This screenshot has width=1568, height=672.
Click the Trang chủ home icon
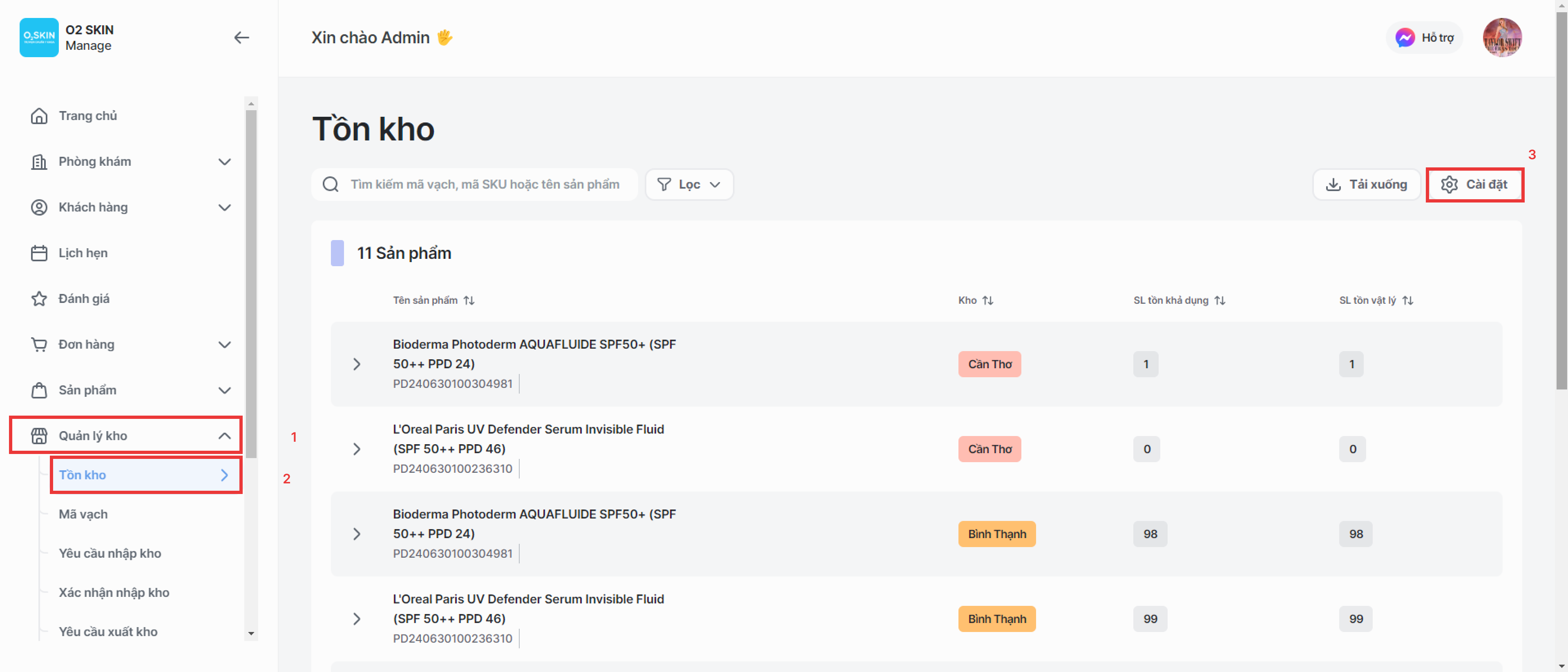coord(39,116)
